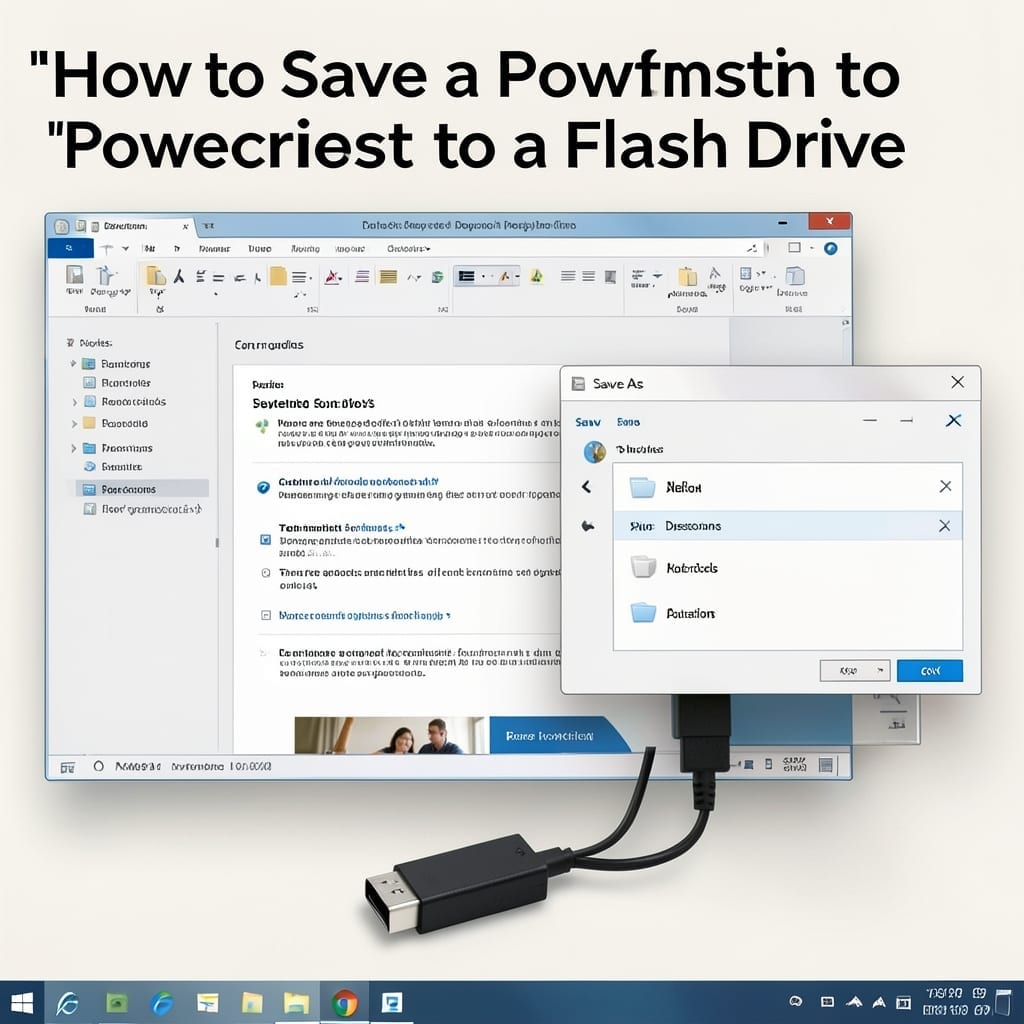Switch to the 'Saus' tab in Save As
The image size is (1024, 1024).
628,423
